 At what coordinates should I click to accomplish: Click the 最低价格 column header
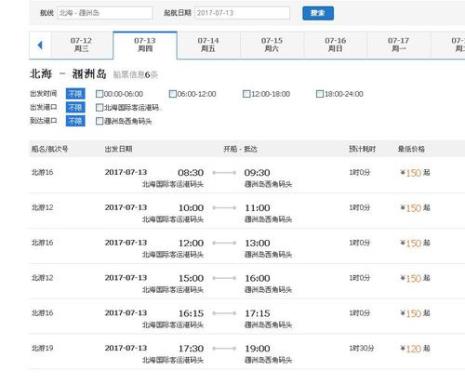click(x=411, y=149)
